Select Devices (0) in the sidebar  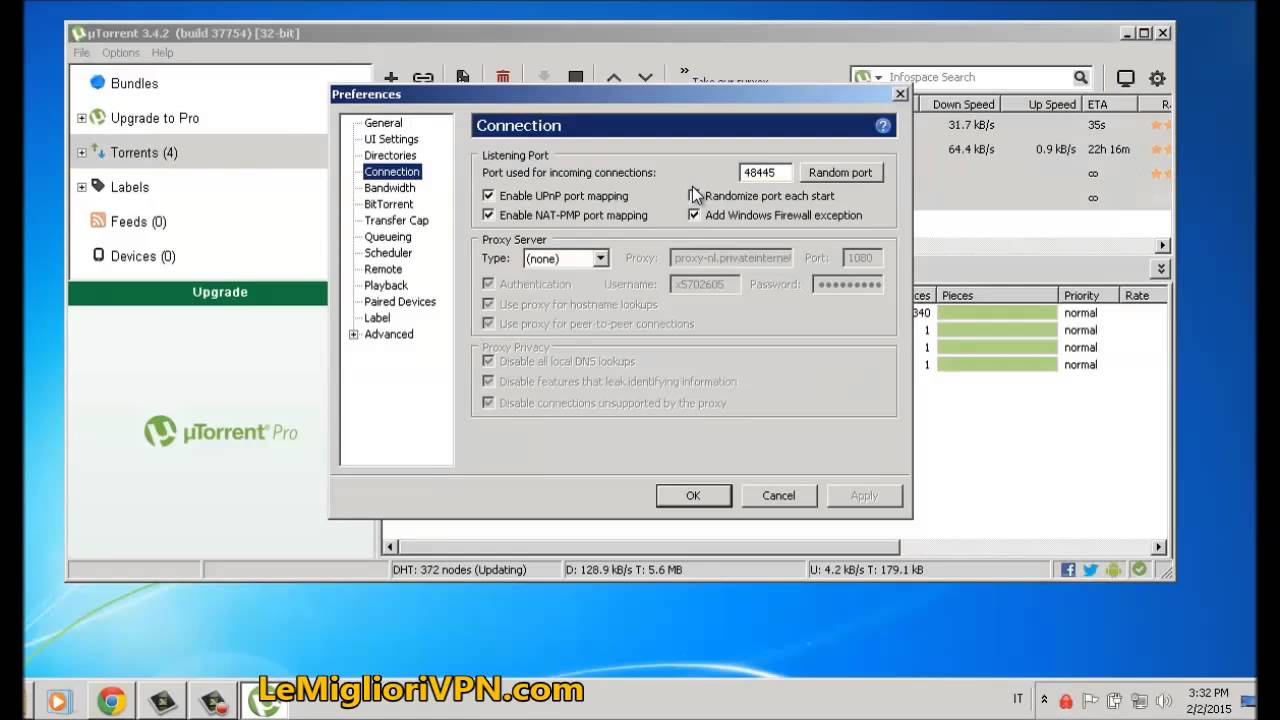(x=133, y=257)
